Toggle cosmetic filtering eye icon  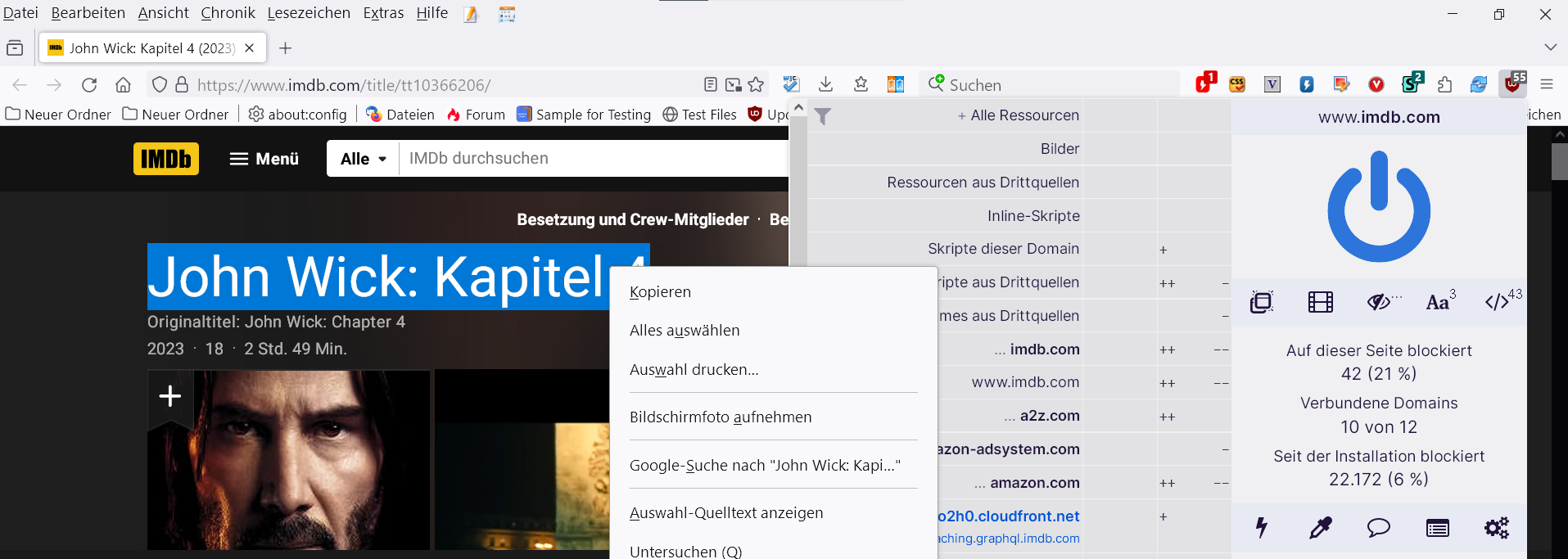click(1380, 302)
